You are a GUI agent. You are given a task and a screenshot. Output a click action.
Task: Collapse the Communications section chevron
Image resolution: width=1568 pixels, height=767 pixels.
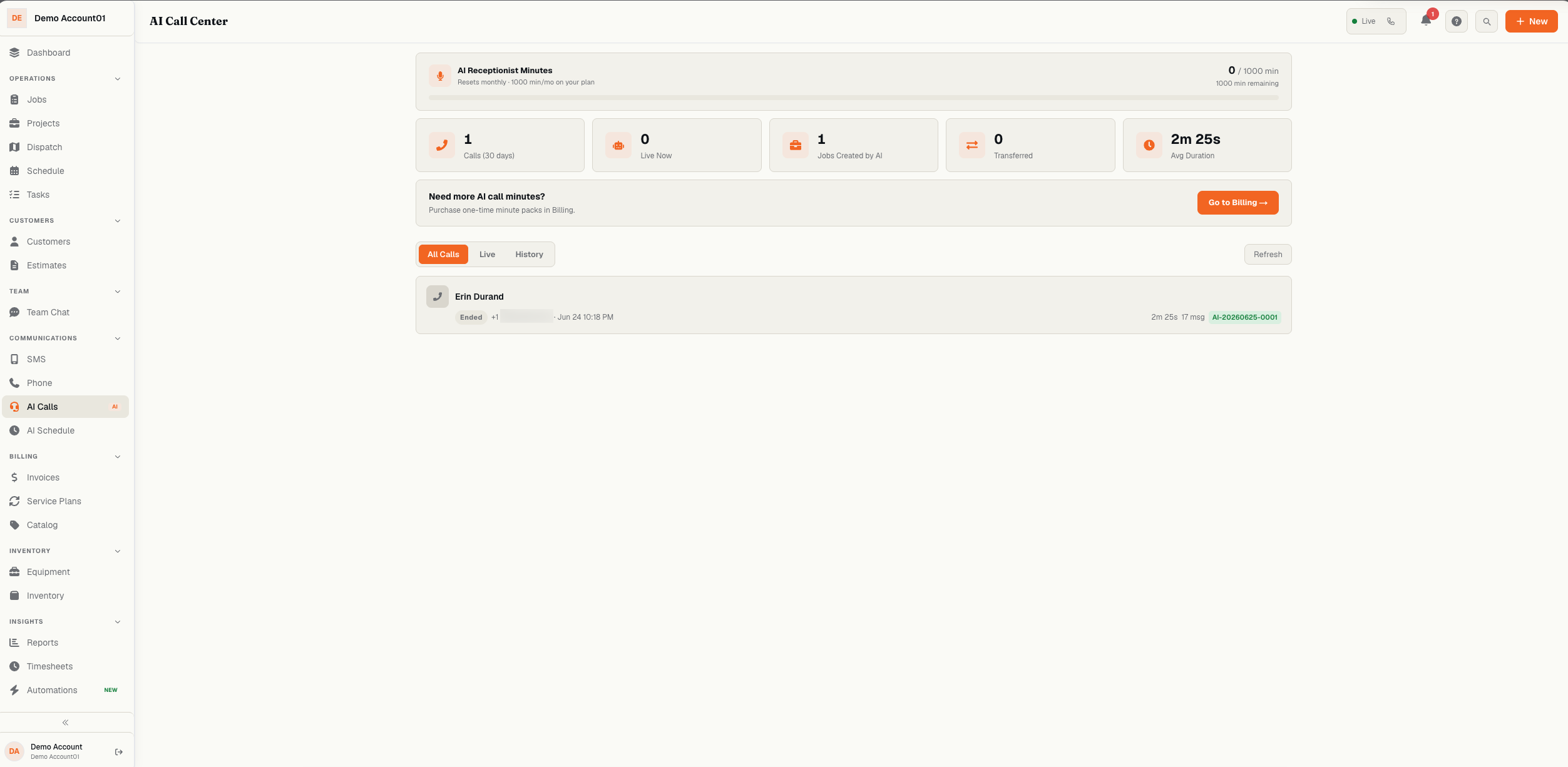(x=118, y=338)
